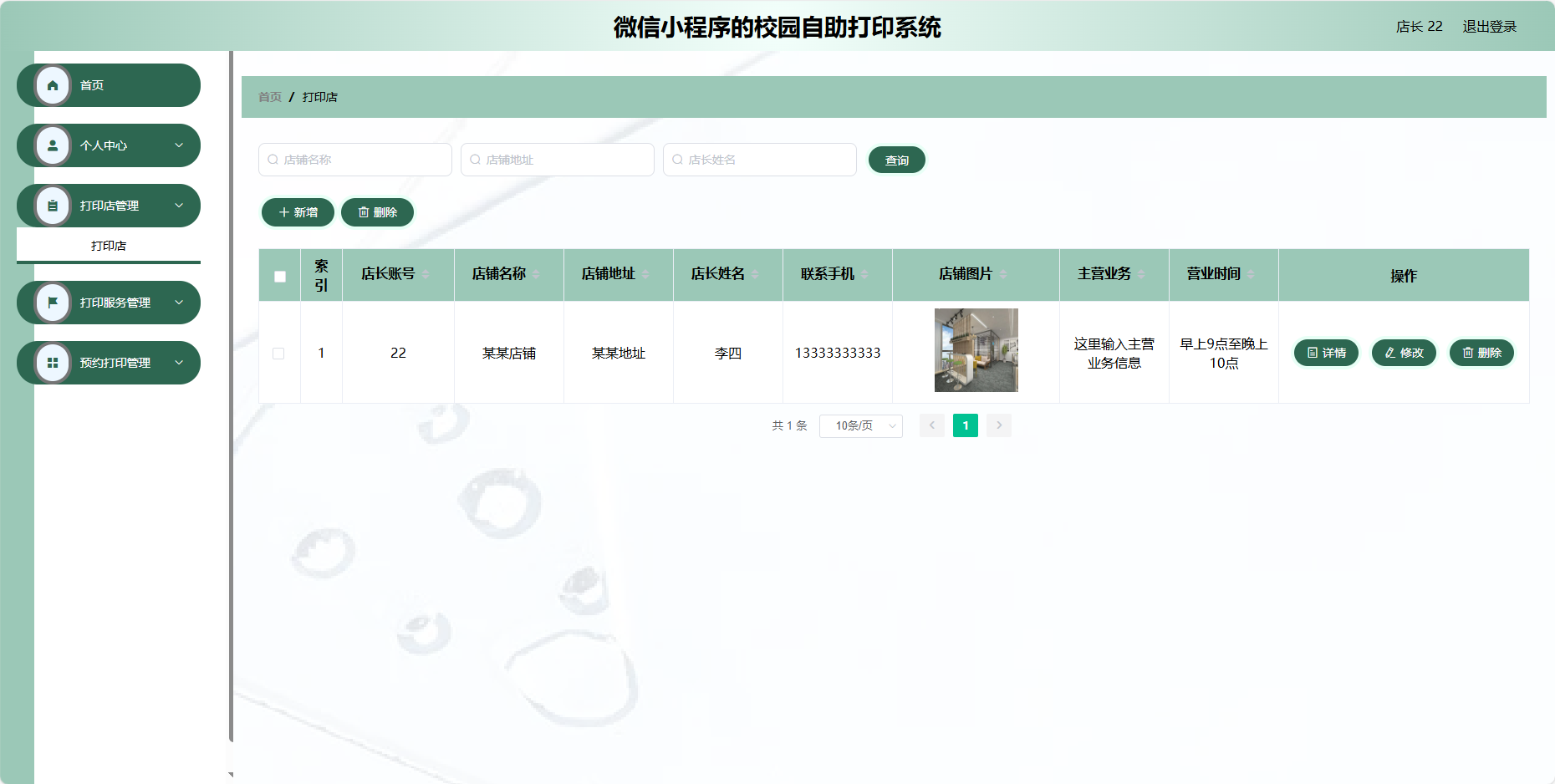The image size is (1555, 784).
Task: Focus the 店铺名称 search field
Action: [355, 160]
